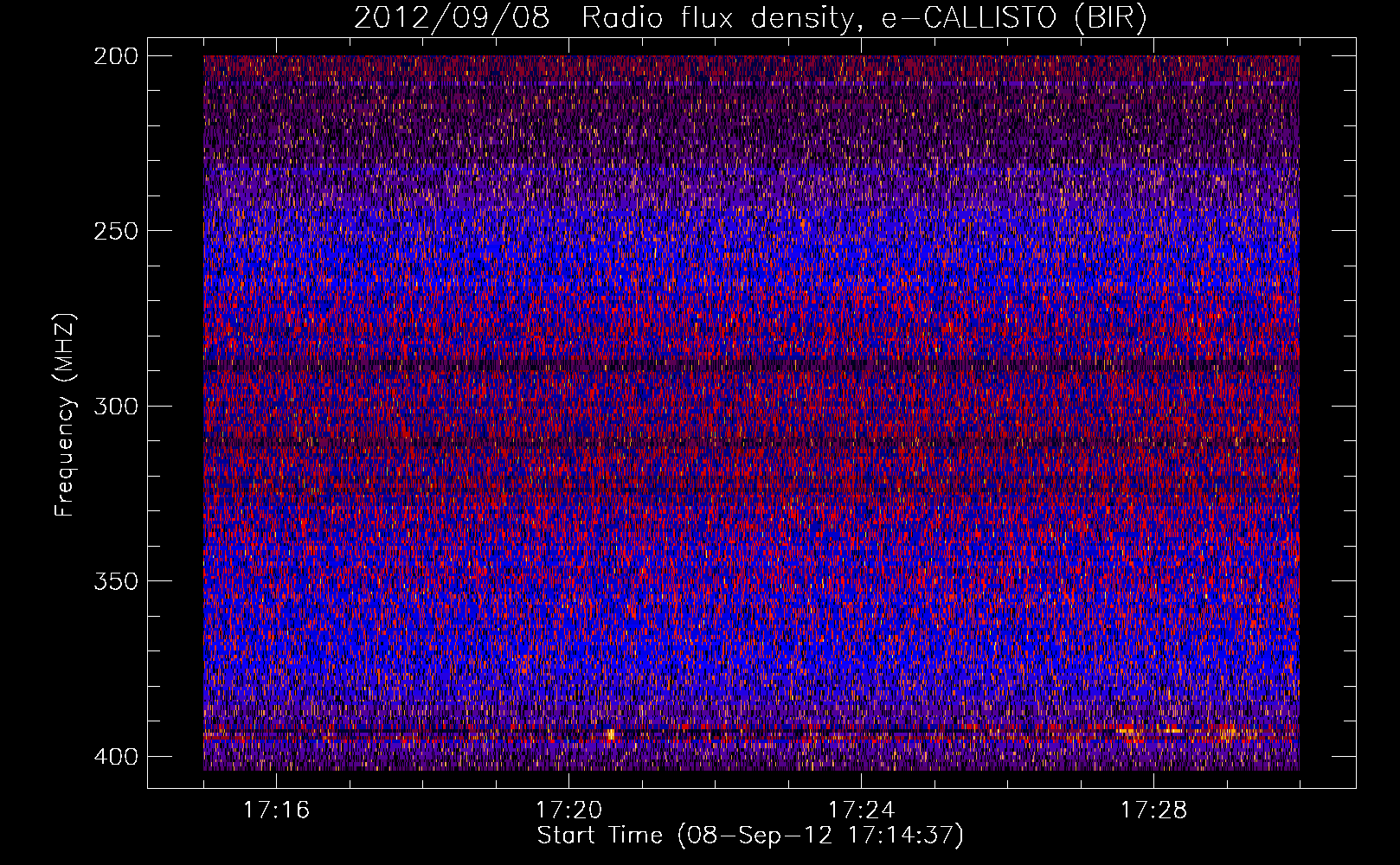The width and height of the screenshot is (1400, 865).
Task: Click the 350 frequency tick label
Action: (116, 580)
